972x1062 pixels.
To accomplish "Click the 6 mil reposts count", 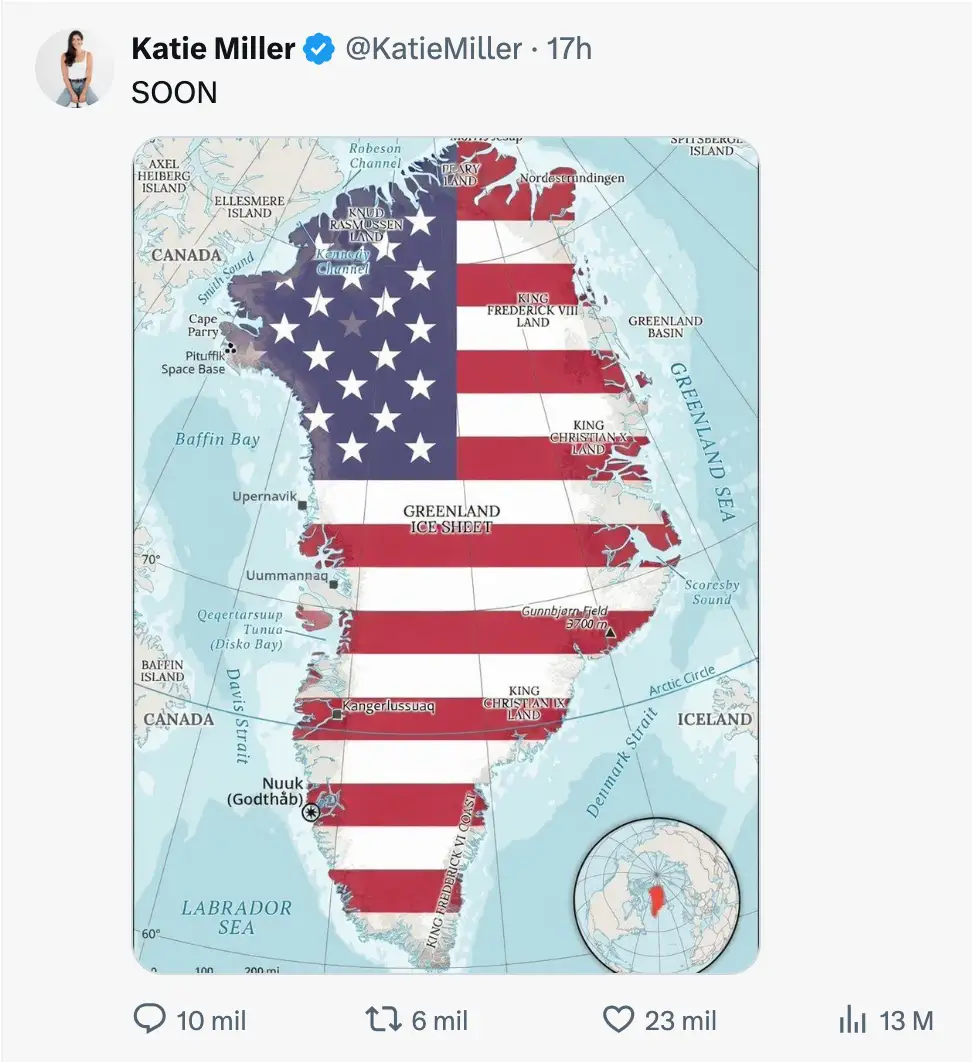I will click(x=440, y=1021).
